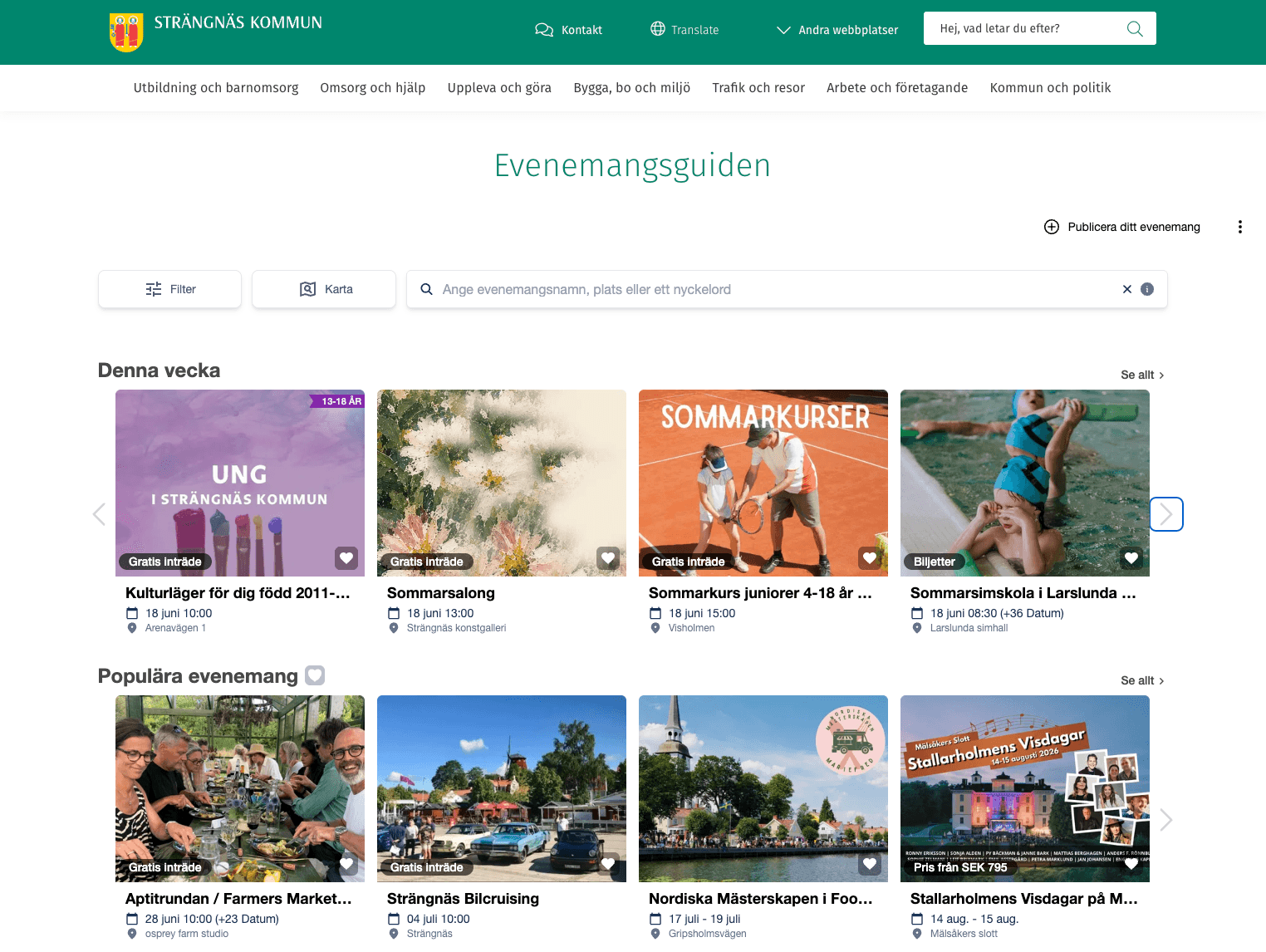Open the Utbildning och barnomsorg menu

point(216,88)
